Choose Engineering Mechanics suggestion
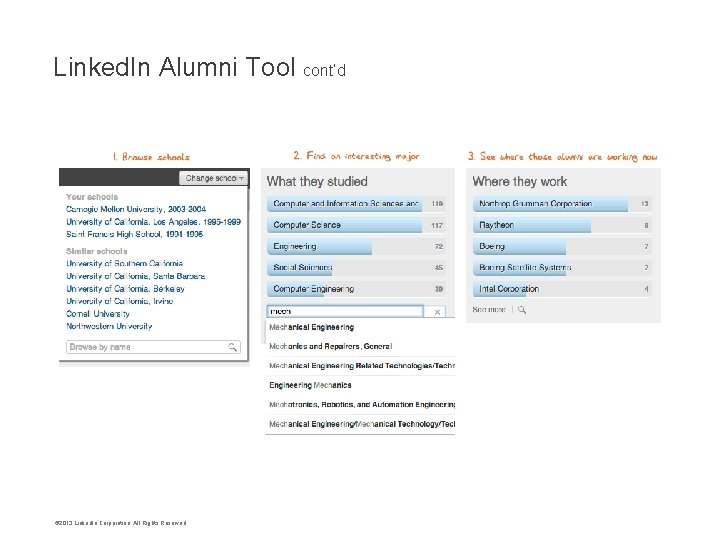 point(310,385)
